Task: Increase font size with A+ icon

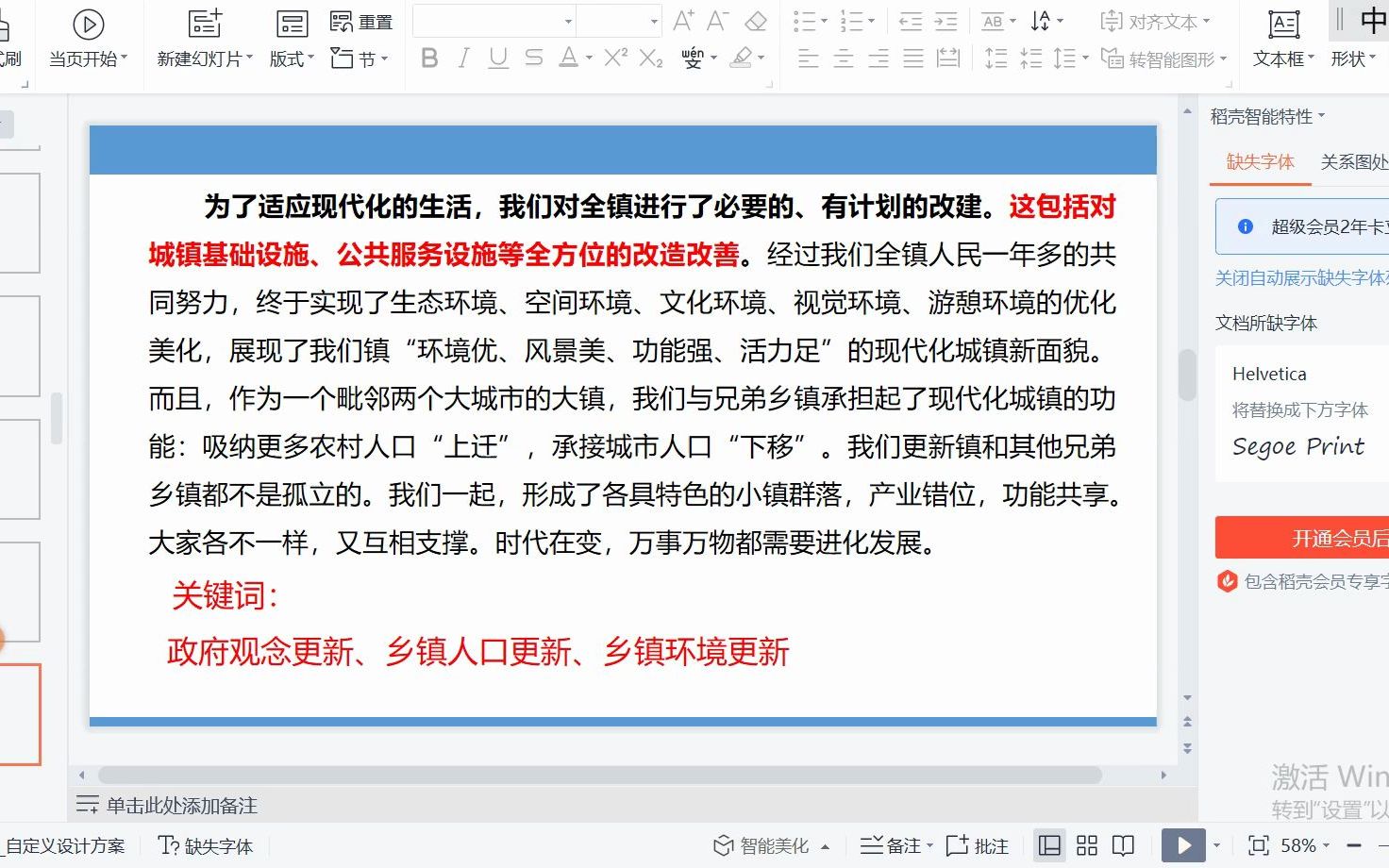Action: pyautogui.click(x=684, y=21)
